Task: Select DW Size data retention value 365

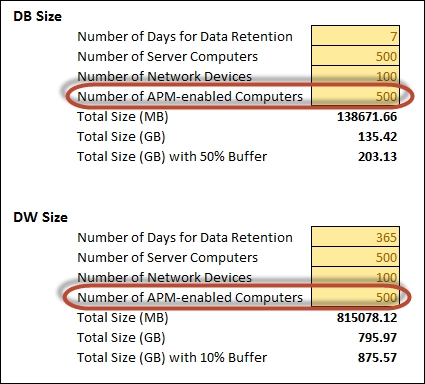Action: pos(355,237)
